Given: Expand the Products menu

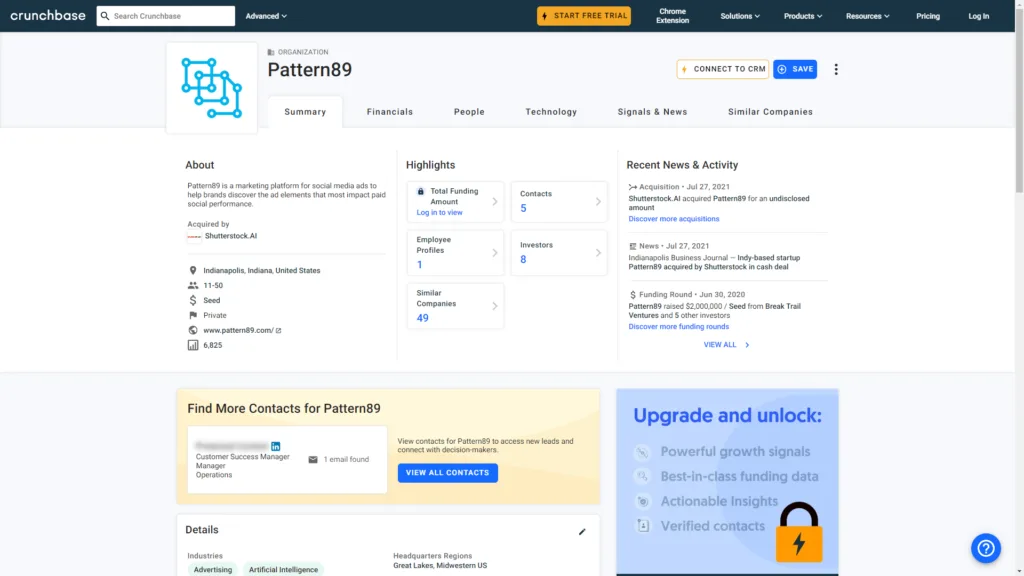Looking at the screenshot, I should click(x=803, y=16).
